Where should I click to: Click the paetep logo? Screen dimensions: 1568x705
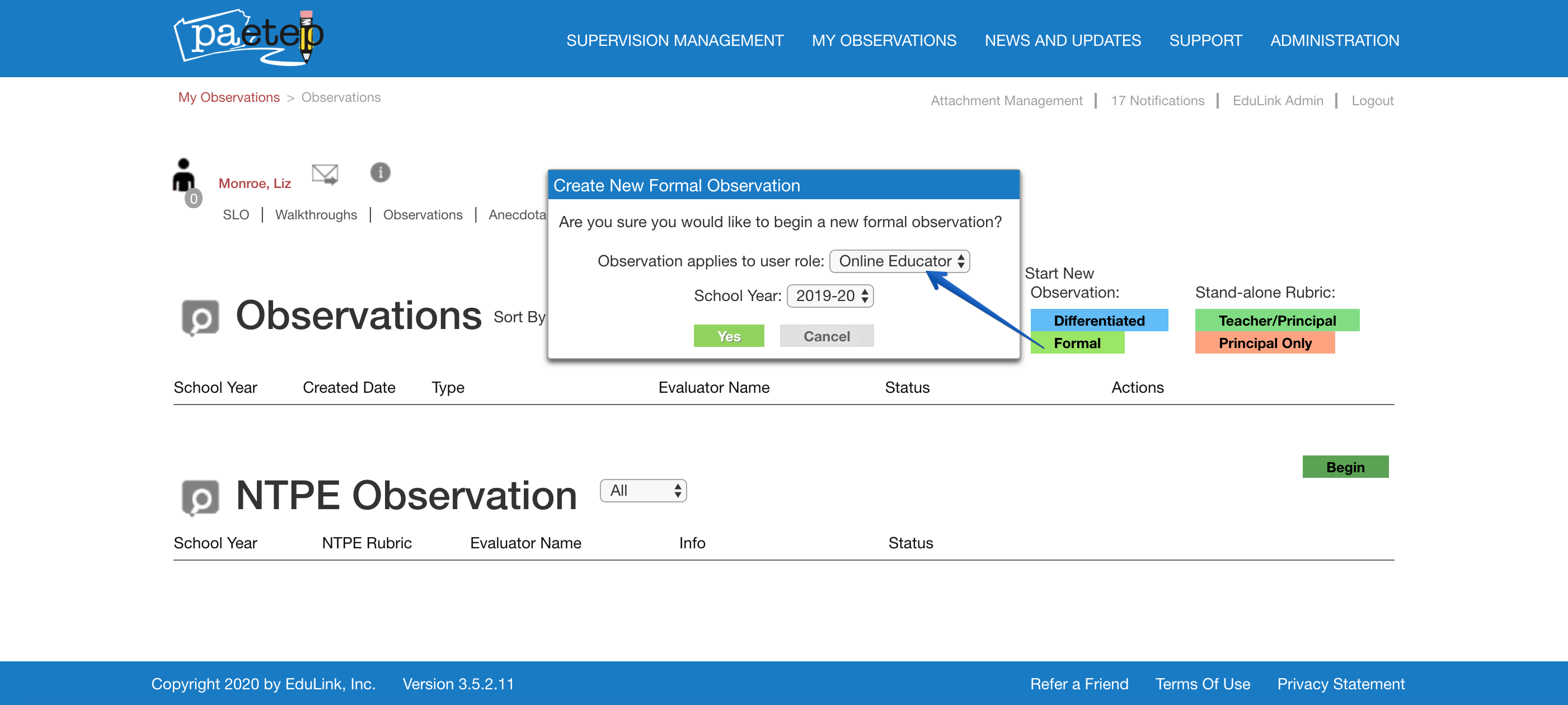point(248,36)
